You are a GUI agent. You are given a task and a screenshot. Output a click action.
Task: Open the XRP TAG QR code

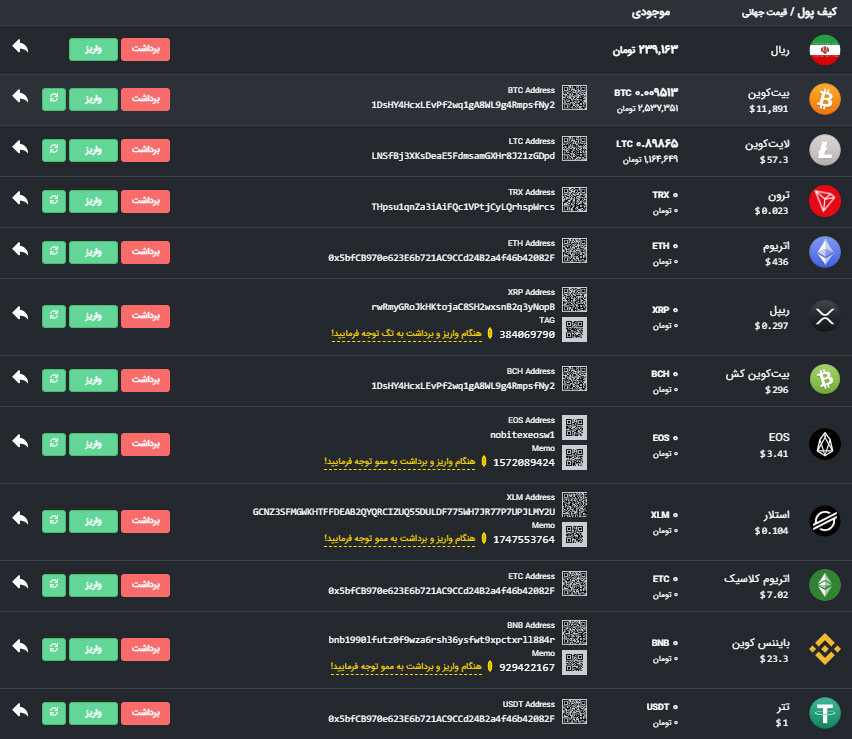[x=574, y=330]
